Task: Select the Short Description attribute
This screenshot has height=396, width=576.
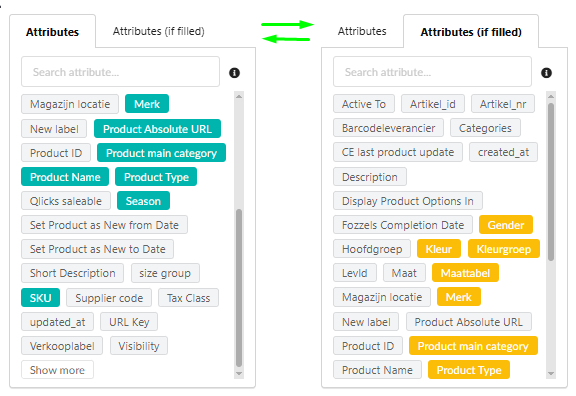Action: pyautogui.click(x=72, y=273)
